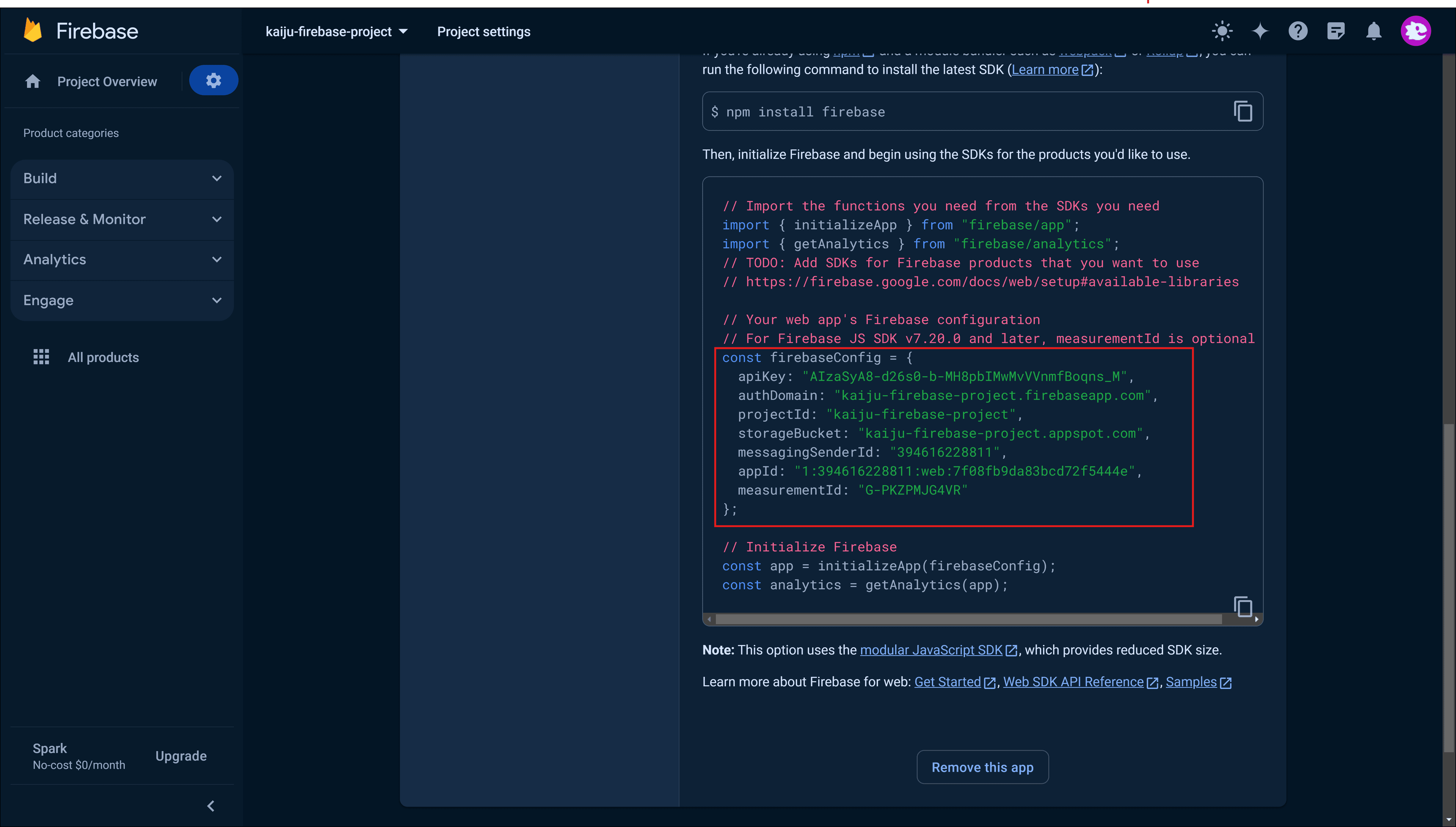Go to Project Overview
This screenshot has height=827, width=1456.
pos(107,82)
